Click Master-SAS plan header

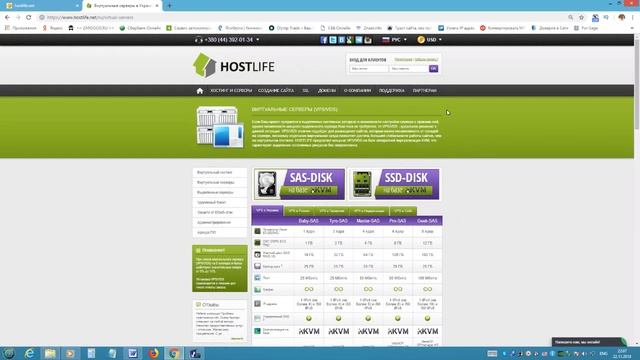pos(368,221)
